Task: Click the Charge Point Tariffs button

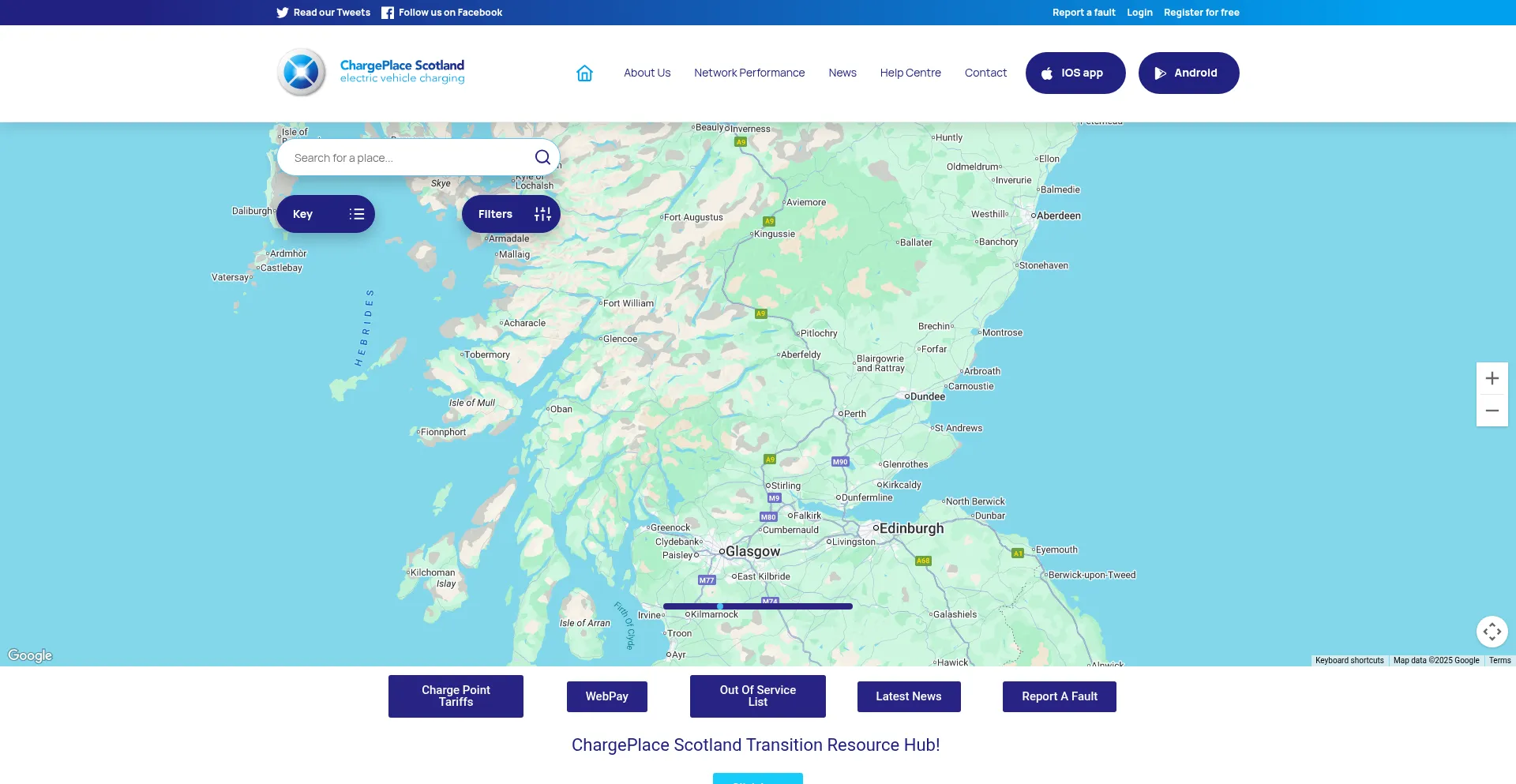Action: (456, 696)
